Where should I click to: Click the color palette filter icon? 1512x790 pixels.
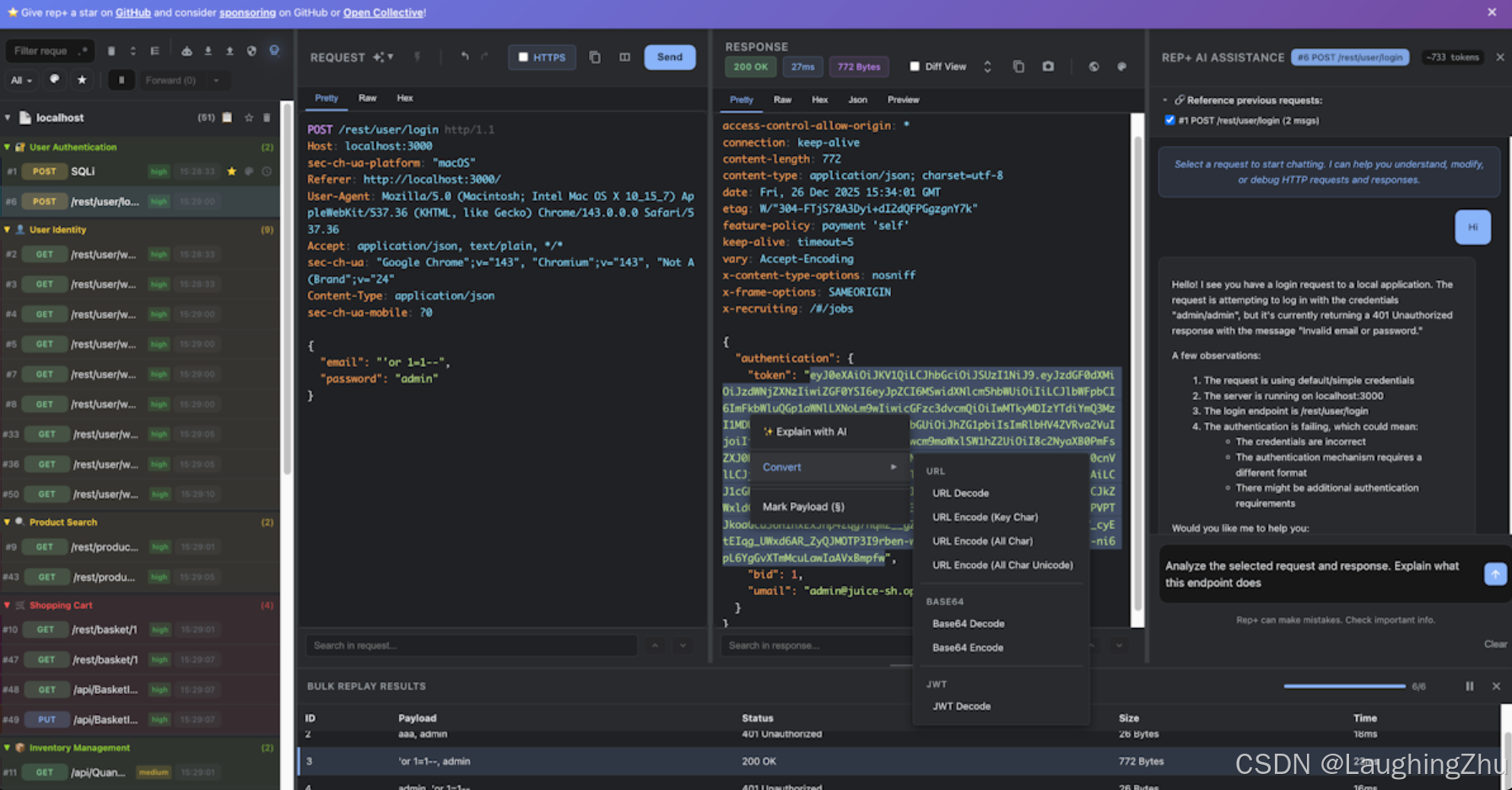tap(55, 79)
